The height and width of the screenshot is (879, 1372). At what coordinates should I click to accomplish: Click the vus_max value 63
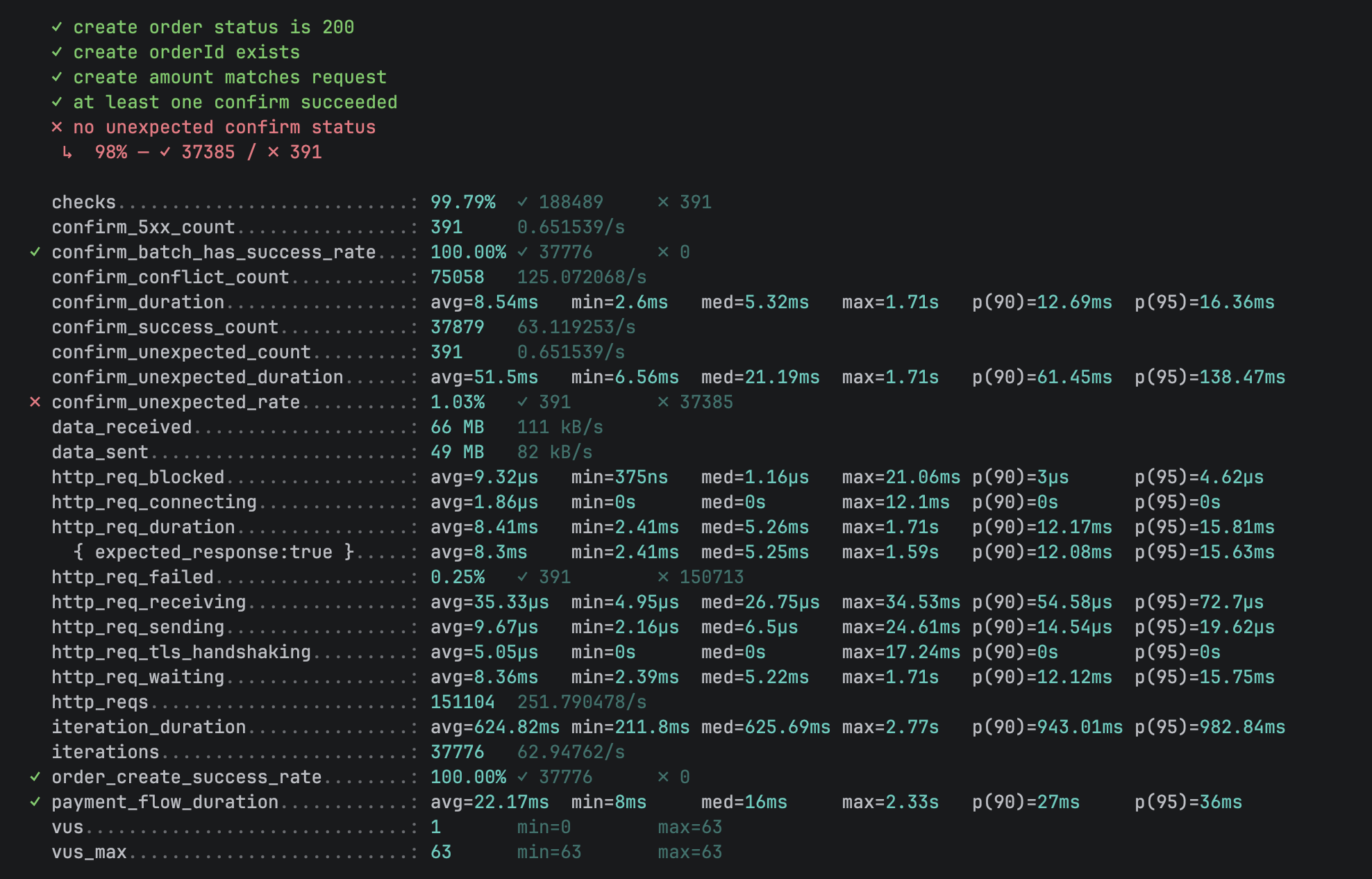[x=441, y=852]
